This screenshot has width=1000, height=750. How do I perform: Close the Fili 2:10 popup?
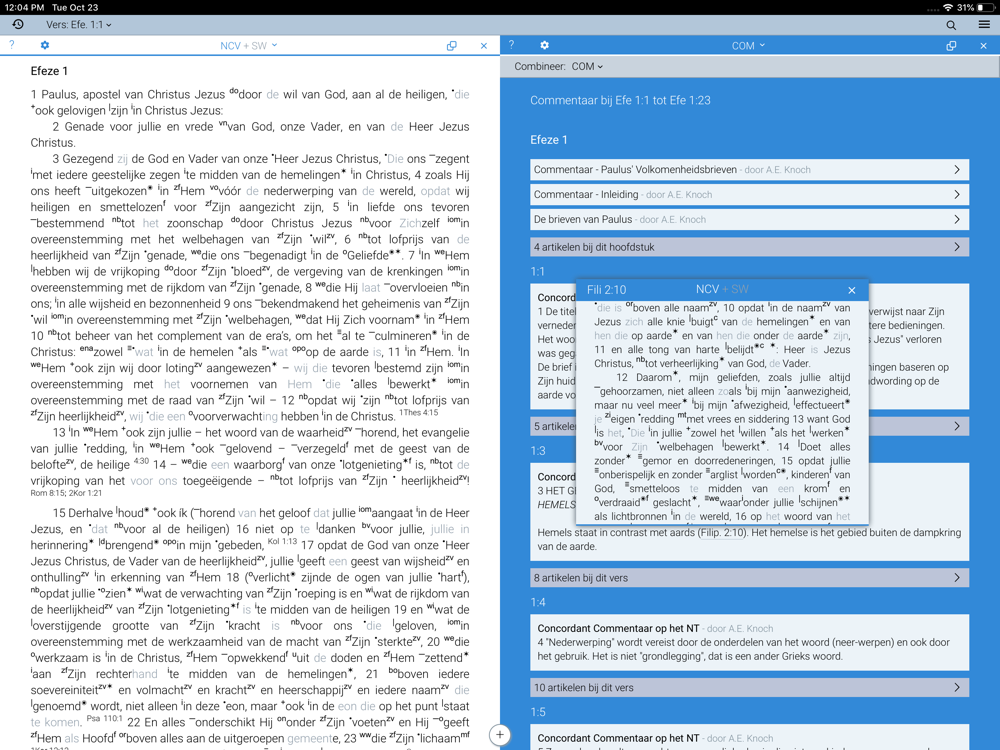point(851,290)
